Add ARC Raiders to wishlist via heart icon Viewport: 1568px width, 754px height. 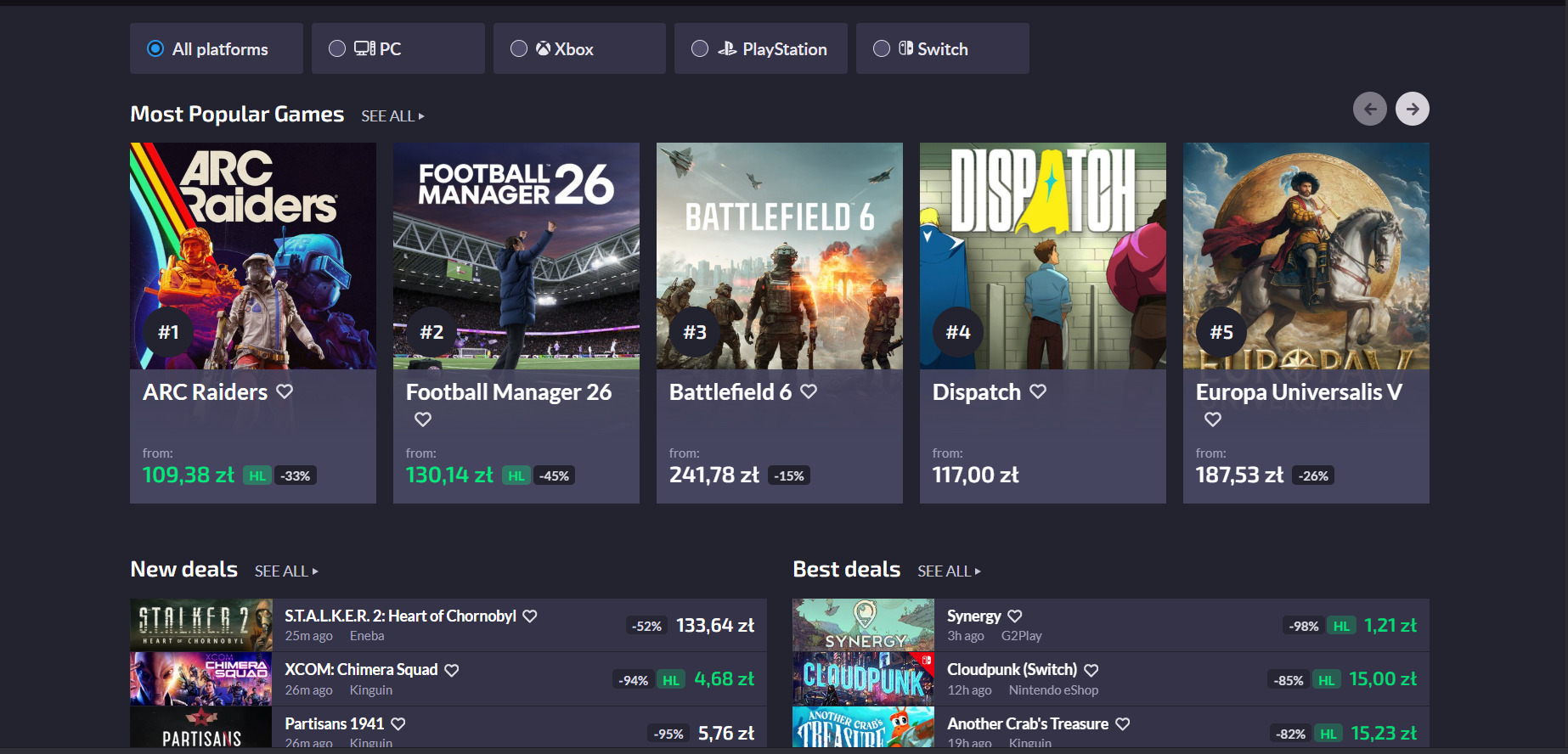click(285, 391)
